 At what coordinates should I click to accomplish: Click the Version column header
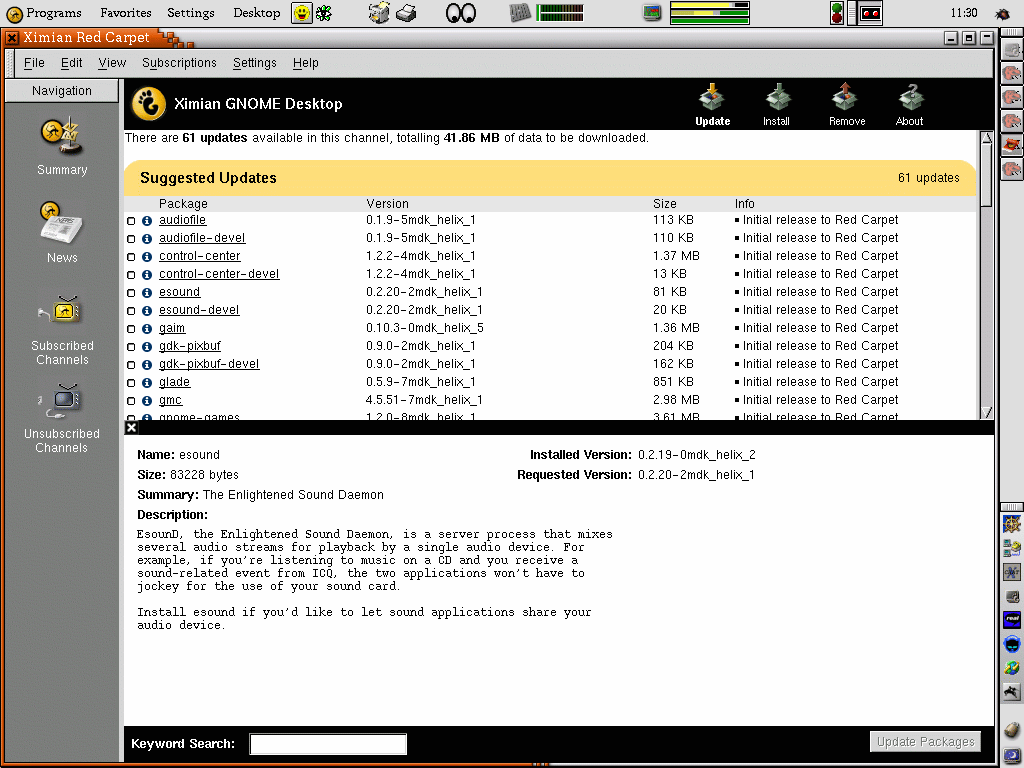[387, 204]
